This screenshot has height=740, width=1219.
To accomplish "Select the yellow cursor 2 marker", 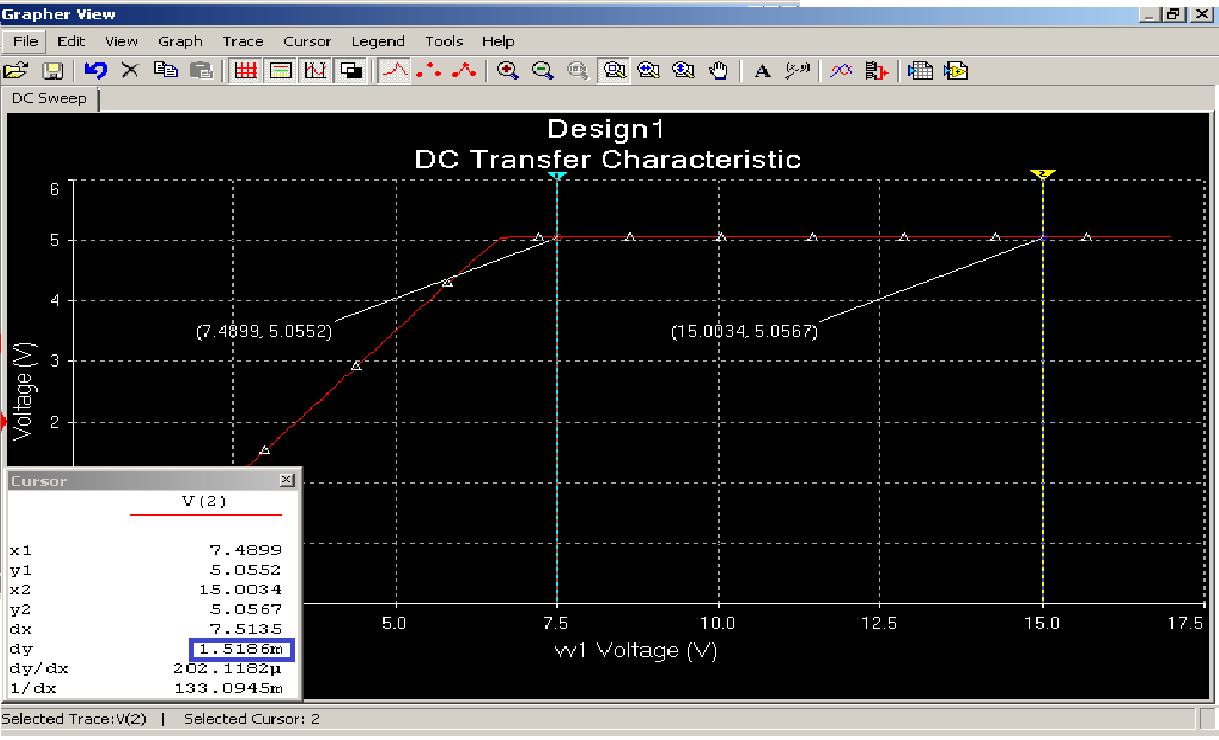I will [1043, 174].
